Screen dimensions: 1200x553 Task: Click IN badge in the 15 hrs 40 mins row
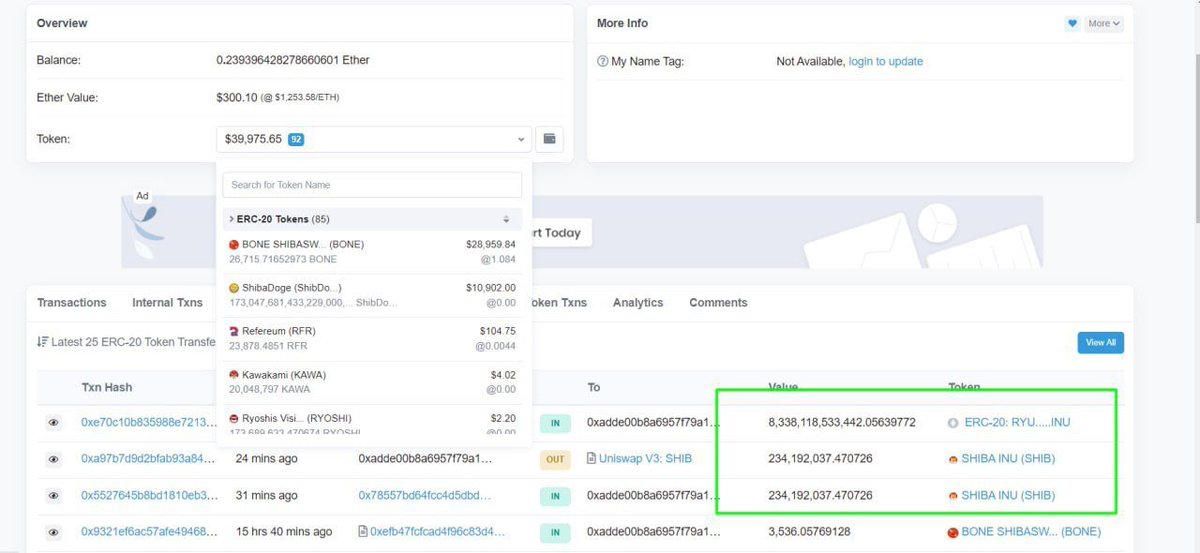[555, 532]
